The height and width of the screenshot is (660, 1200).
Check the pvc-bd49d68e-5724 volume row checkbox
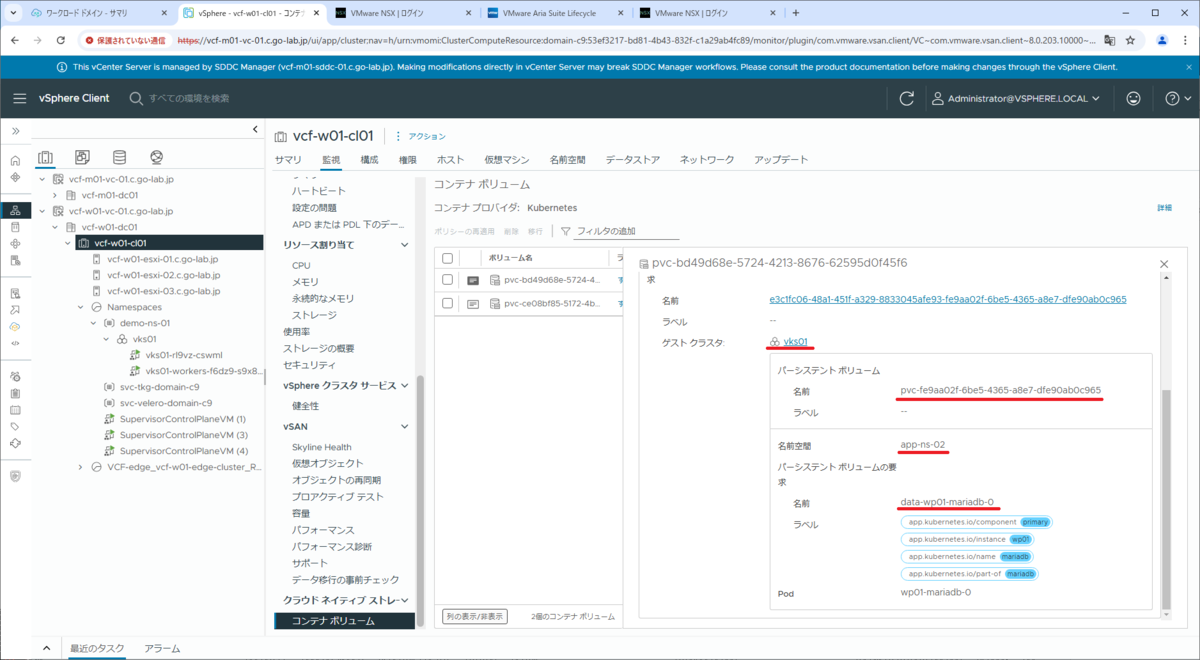point(448,280)
